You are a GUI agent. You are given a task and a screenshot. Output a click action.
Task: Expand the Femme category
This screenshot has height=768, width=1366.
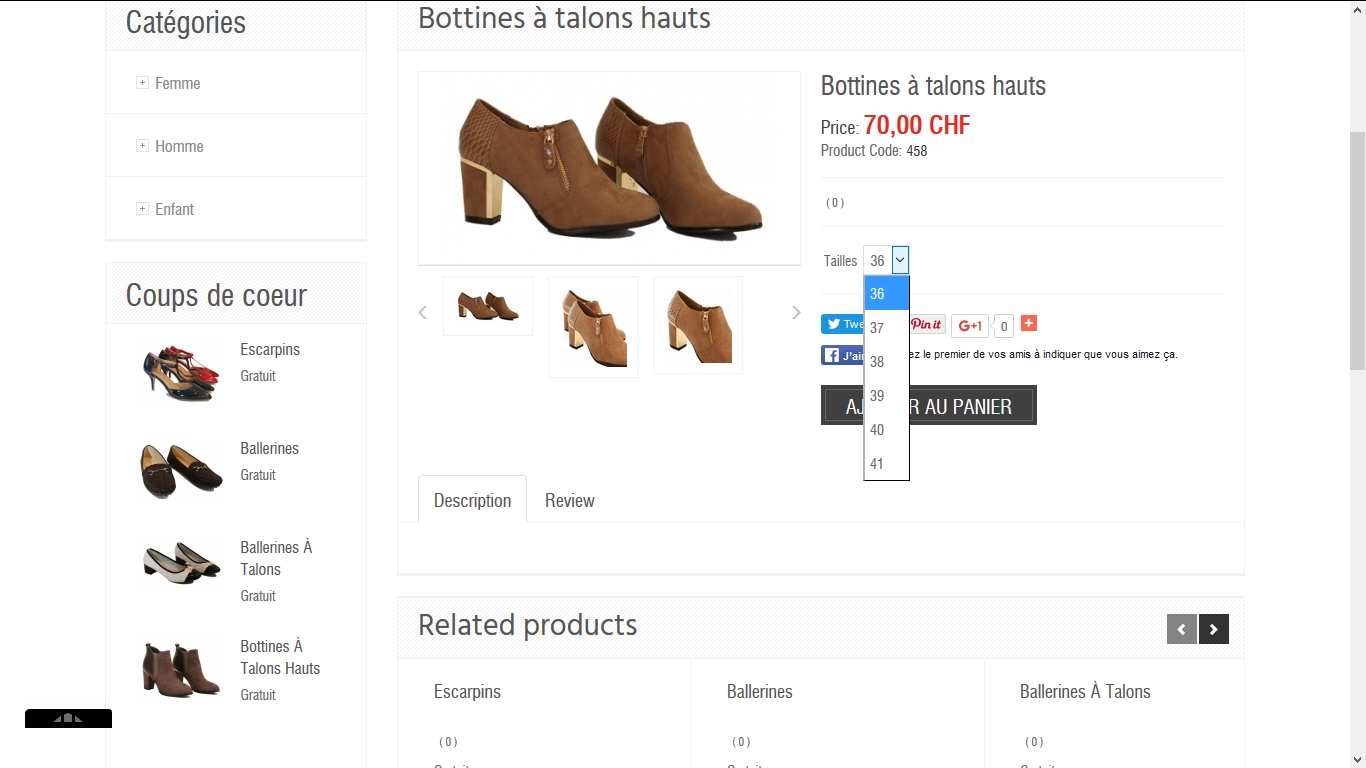click(x=142, y=83)
